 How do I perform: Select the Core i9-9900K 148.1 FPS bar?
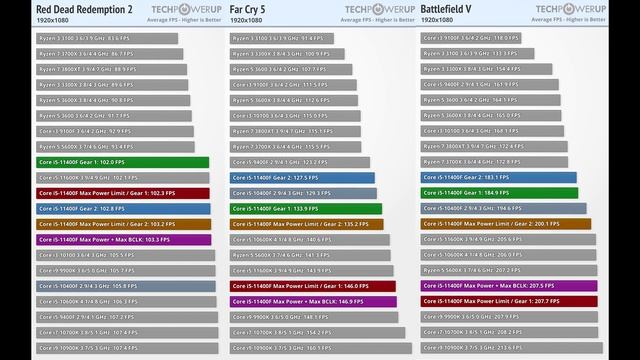click(x=314, y=318)
